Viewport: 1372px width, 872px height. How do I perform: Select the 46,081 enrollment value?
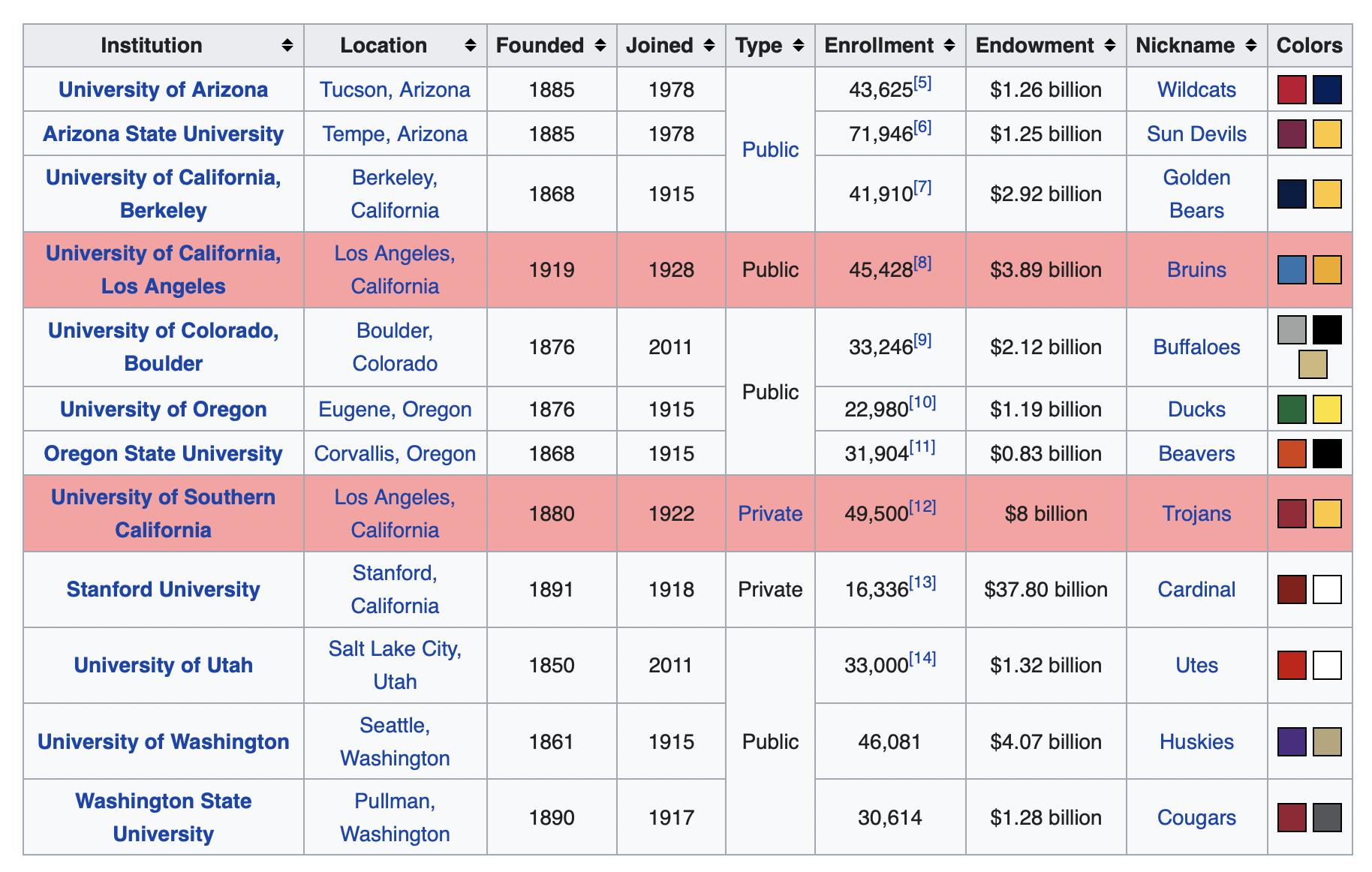pos(889,741)
